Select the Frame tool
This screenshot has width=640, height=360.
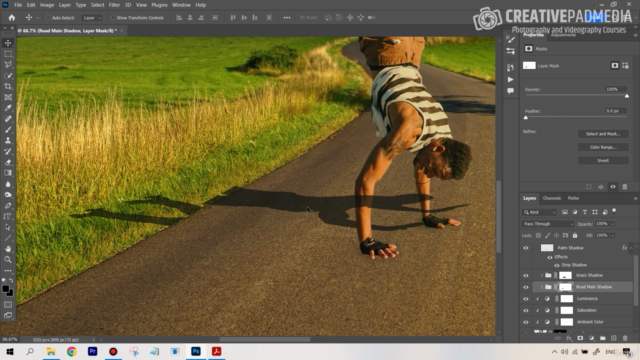(x=8, y=97)
